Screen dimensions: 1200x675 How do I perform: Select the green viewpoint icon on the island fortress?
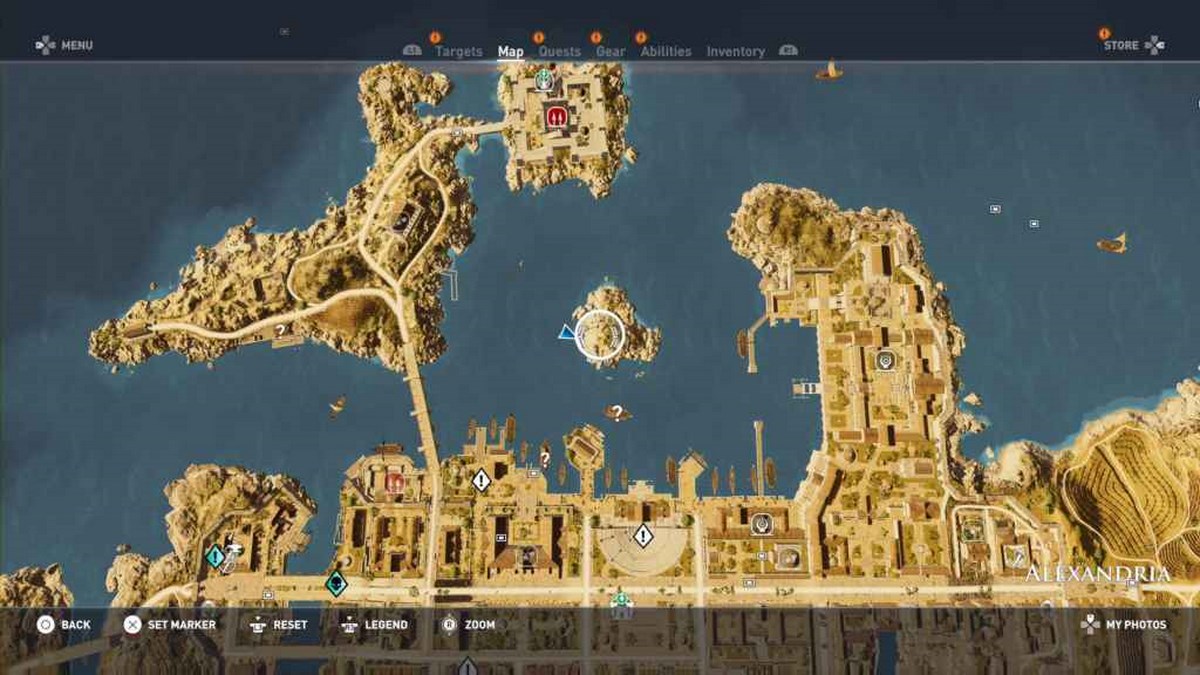pyautogui.click(x=543, y=79)
